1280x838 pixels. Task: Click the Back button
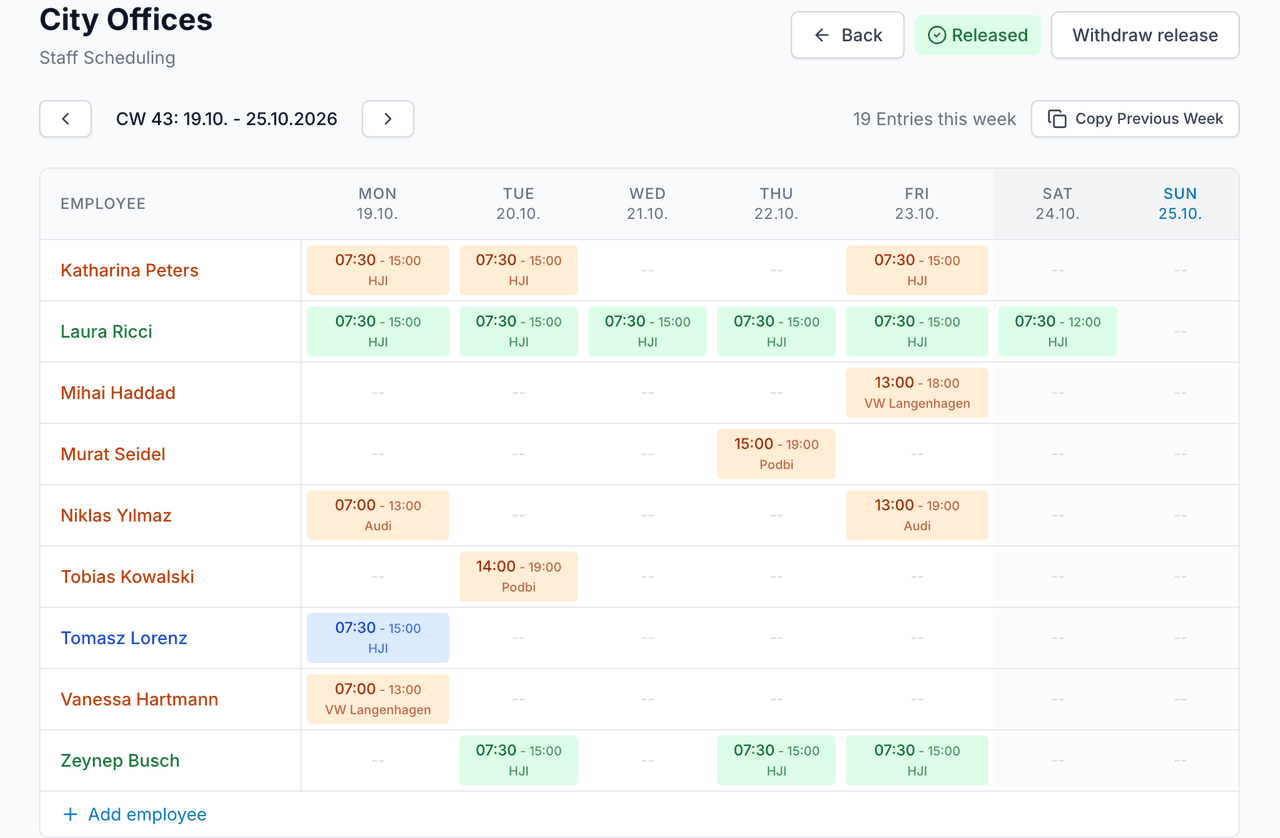coord(848,35)
